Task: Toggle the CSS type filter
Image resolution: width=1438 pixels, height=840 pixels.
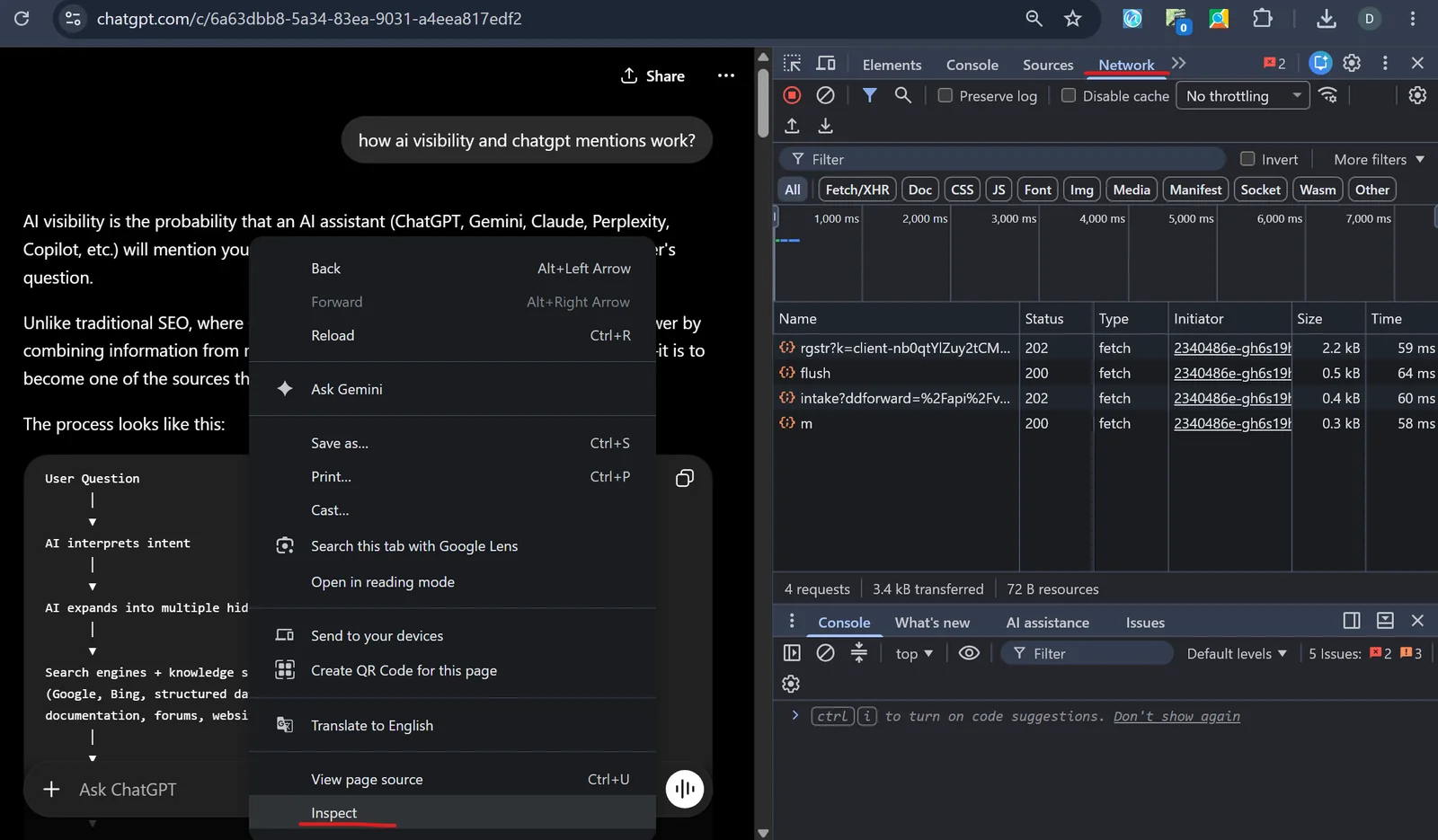Action: [x=963, y=190]
